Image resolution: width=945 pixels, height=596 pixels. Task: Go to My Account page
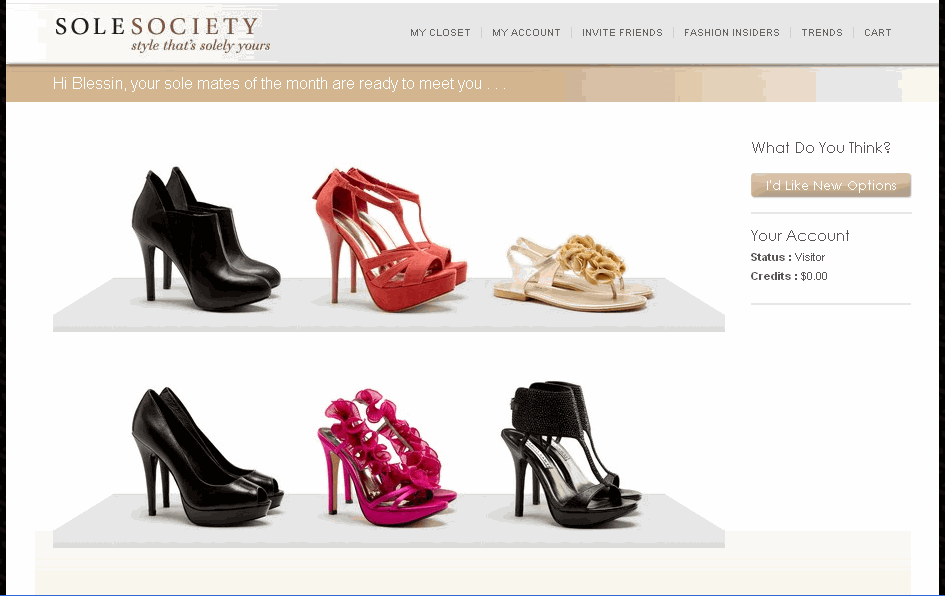pos(526,33)
